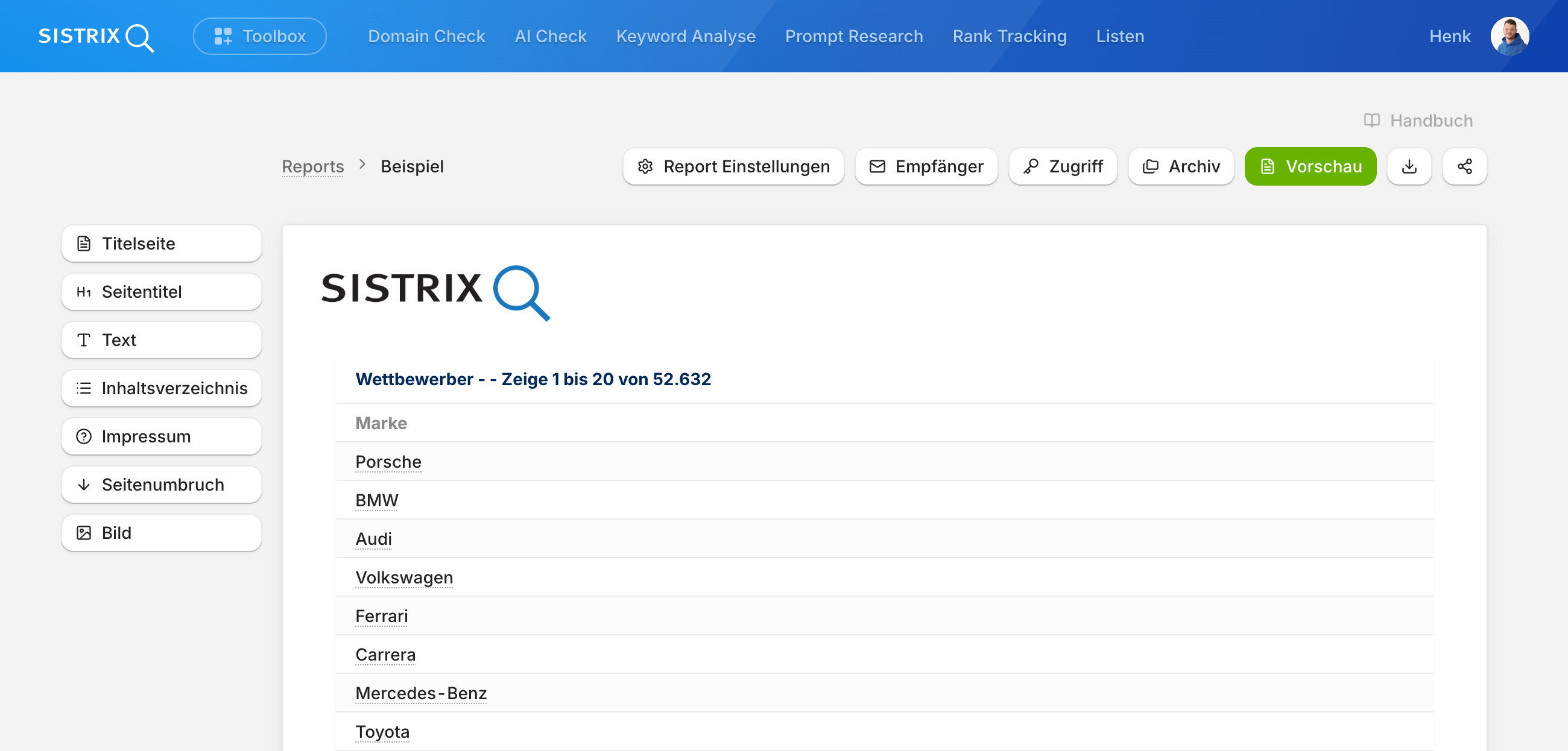1568x751 pixels.
Task: Open the Handbuch manual link
Action: click(1418, 121)
